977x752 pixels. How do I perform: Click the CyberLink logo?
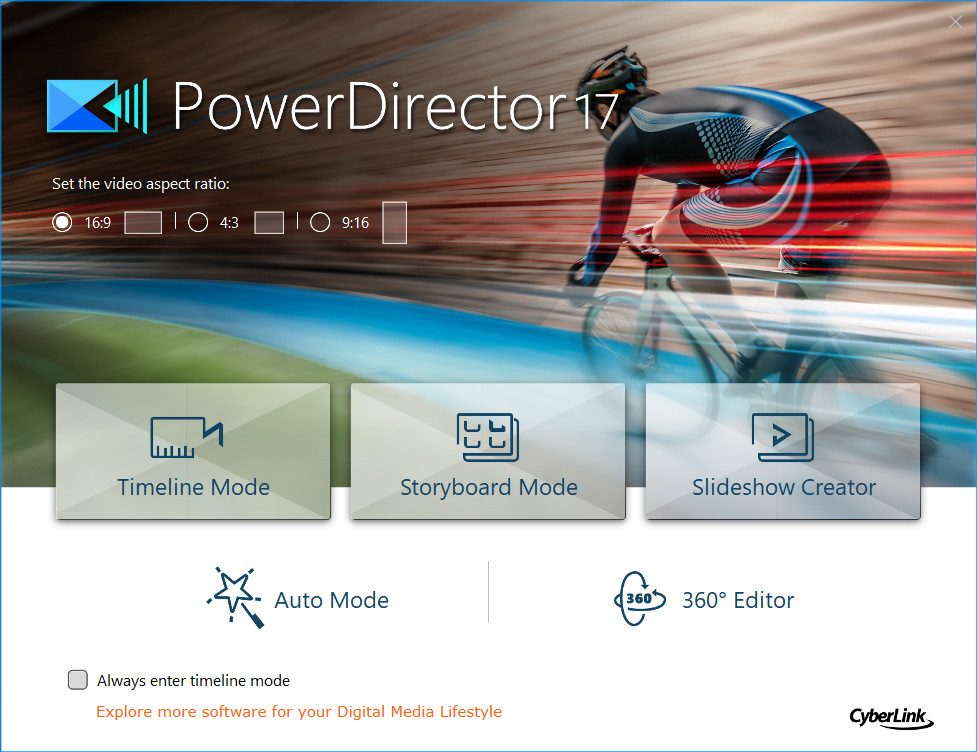[891, 718]
